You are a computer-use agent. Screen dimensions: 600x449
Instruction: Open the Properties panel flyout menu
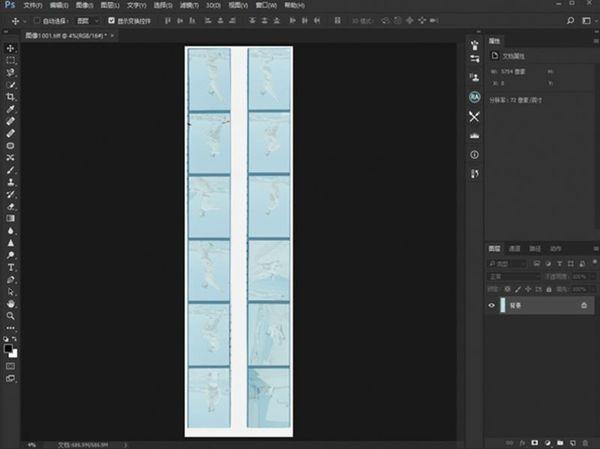[x=596, y=41]
